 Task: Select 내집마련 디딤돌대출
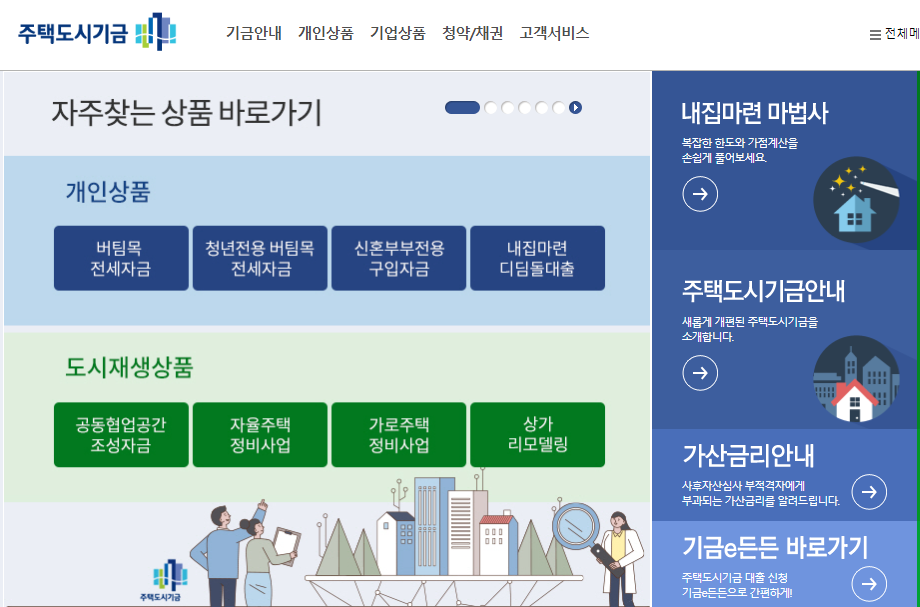537,258
